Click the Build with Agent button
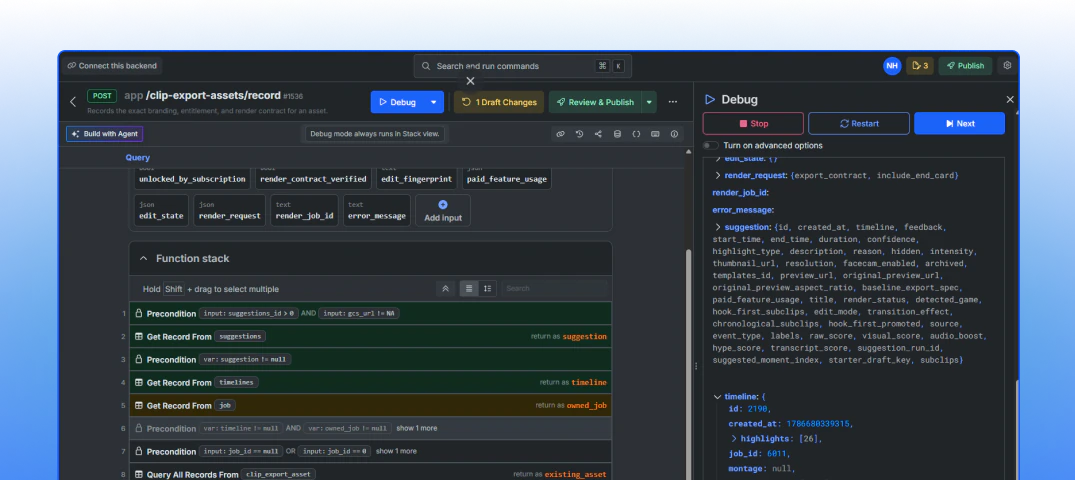1075x480 pixels. (x=105, y=134)
